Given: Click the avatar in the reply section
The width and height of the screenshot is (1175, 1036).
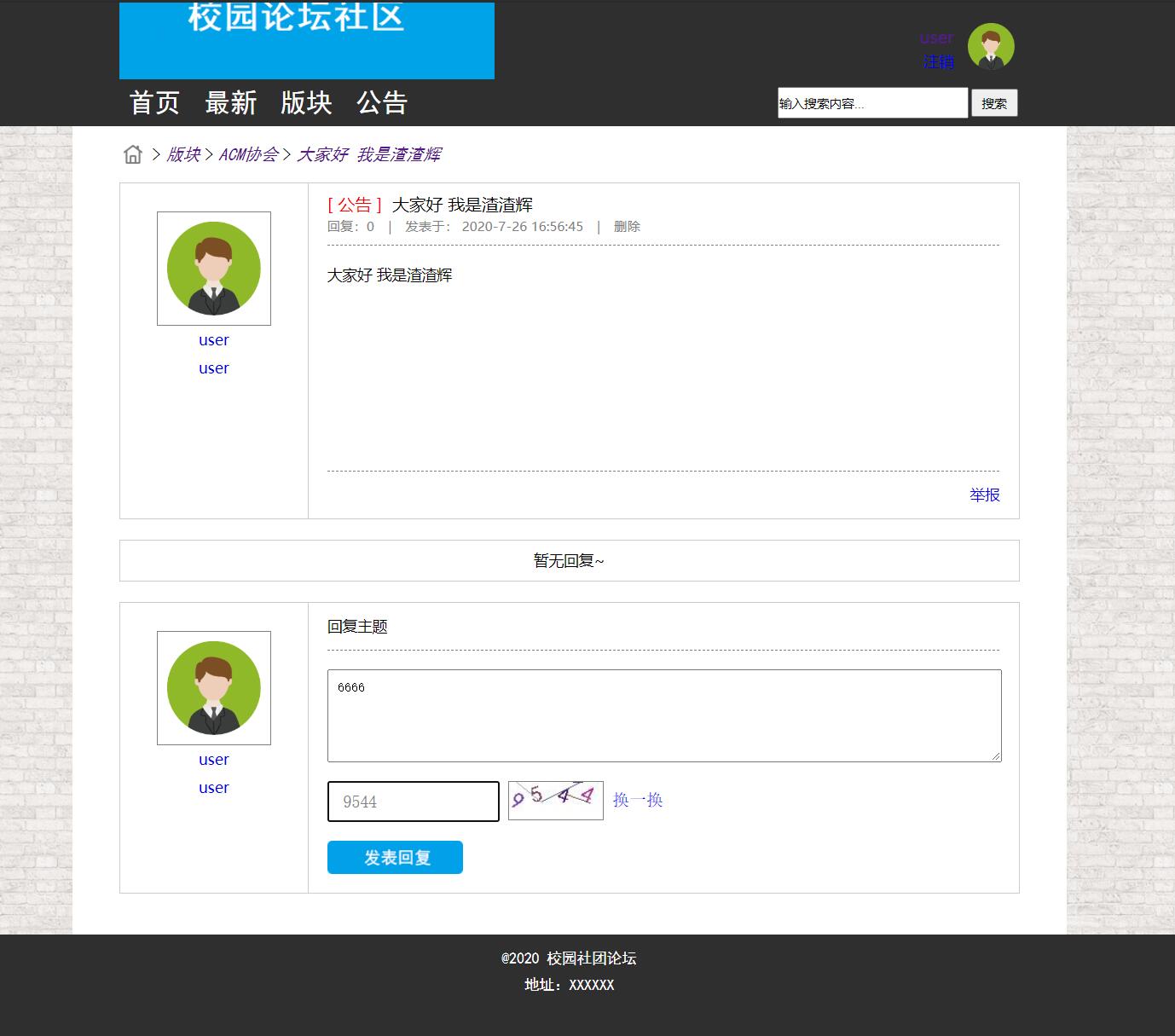Looking at the screenshot, I should click(x=213, y=687).
